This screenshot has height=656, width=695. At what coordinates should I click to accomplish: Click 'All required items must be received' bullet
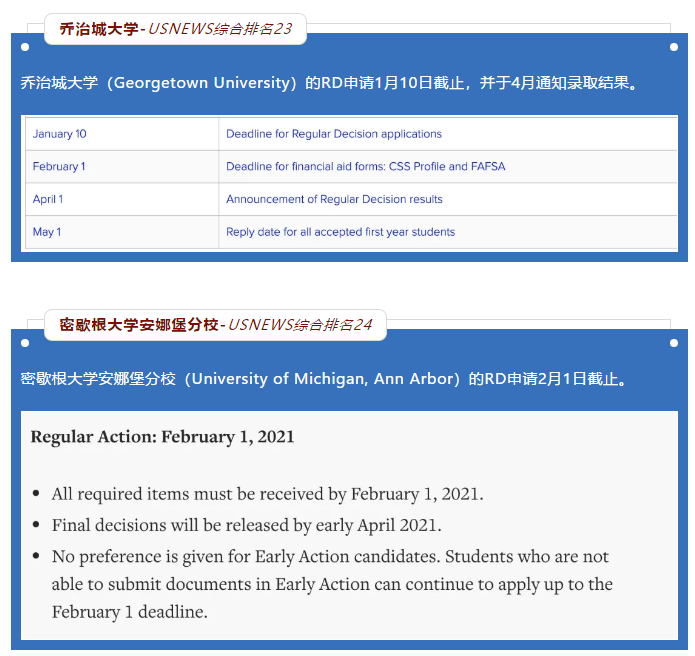tap(267, 494)
